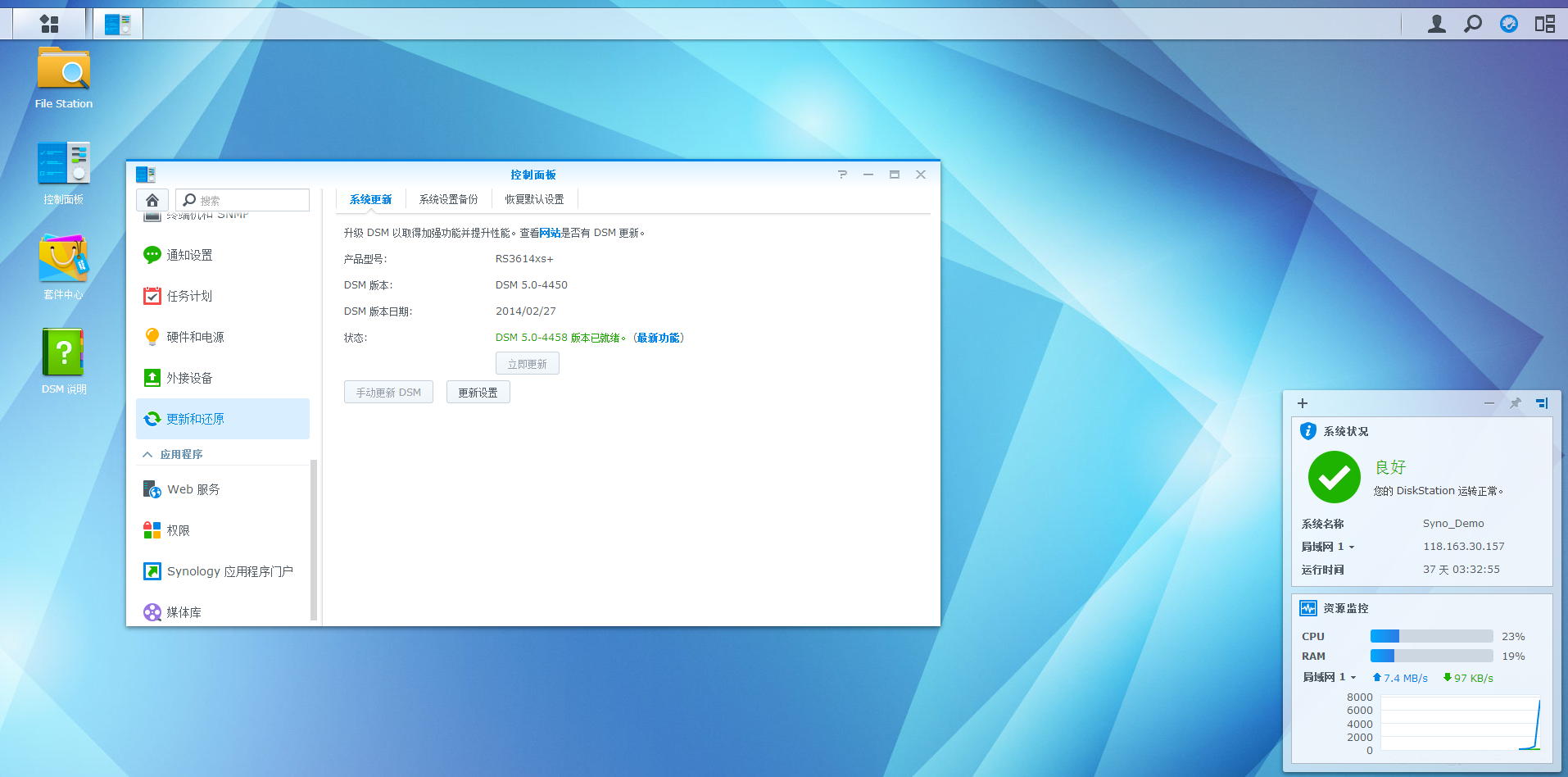The height and width of the screenshot is (777, 1568).
Task: Open 任务计划 in sidebar
Action: click(x=223, y=296)
